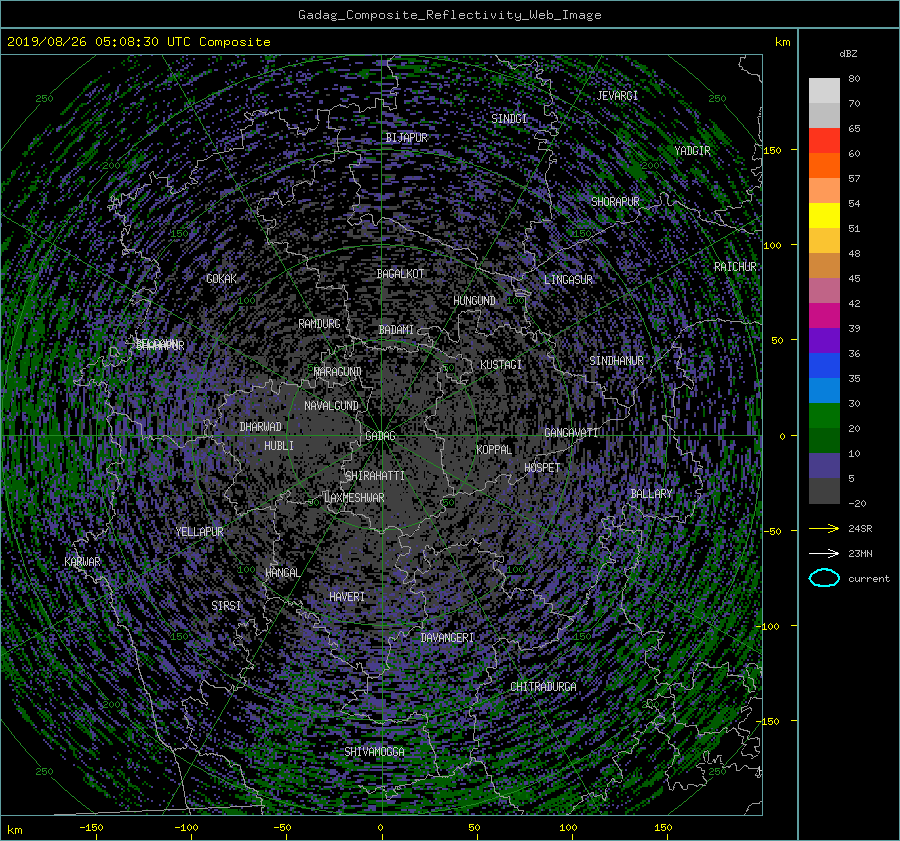
Task: Click the dBZ legend heading
Action: pos(848,54)
